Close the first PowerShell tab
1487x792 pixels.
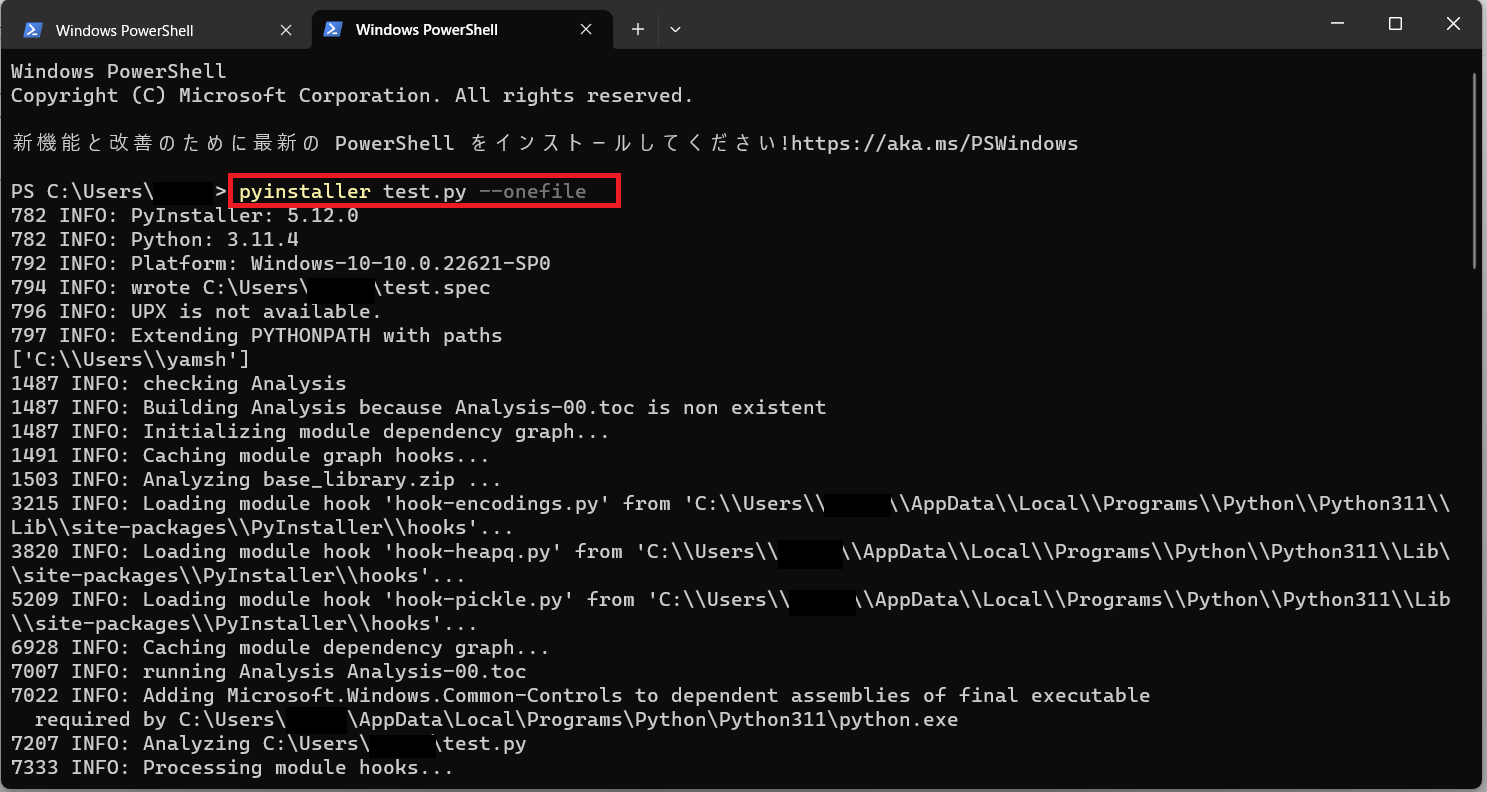286,30
